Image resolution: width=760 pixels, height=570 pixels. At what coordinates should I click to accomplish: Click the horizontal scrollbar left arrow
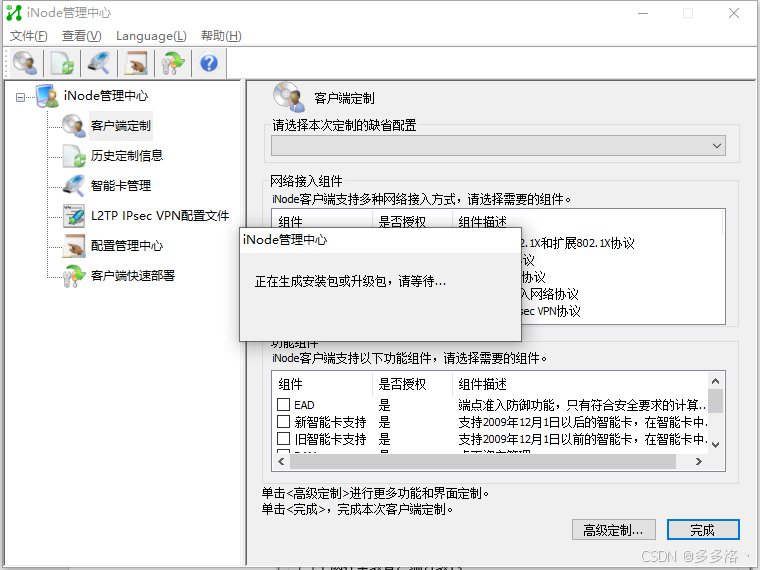coord(281,461)
